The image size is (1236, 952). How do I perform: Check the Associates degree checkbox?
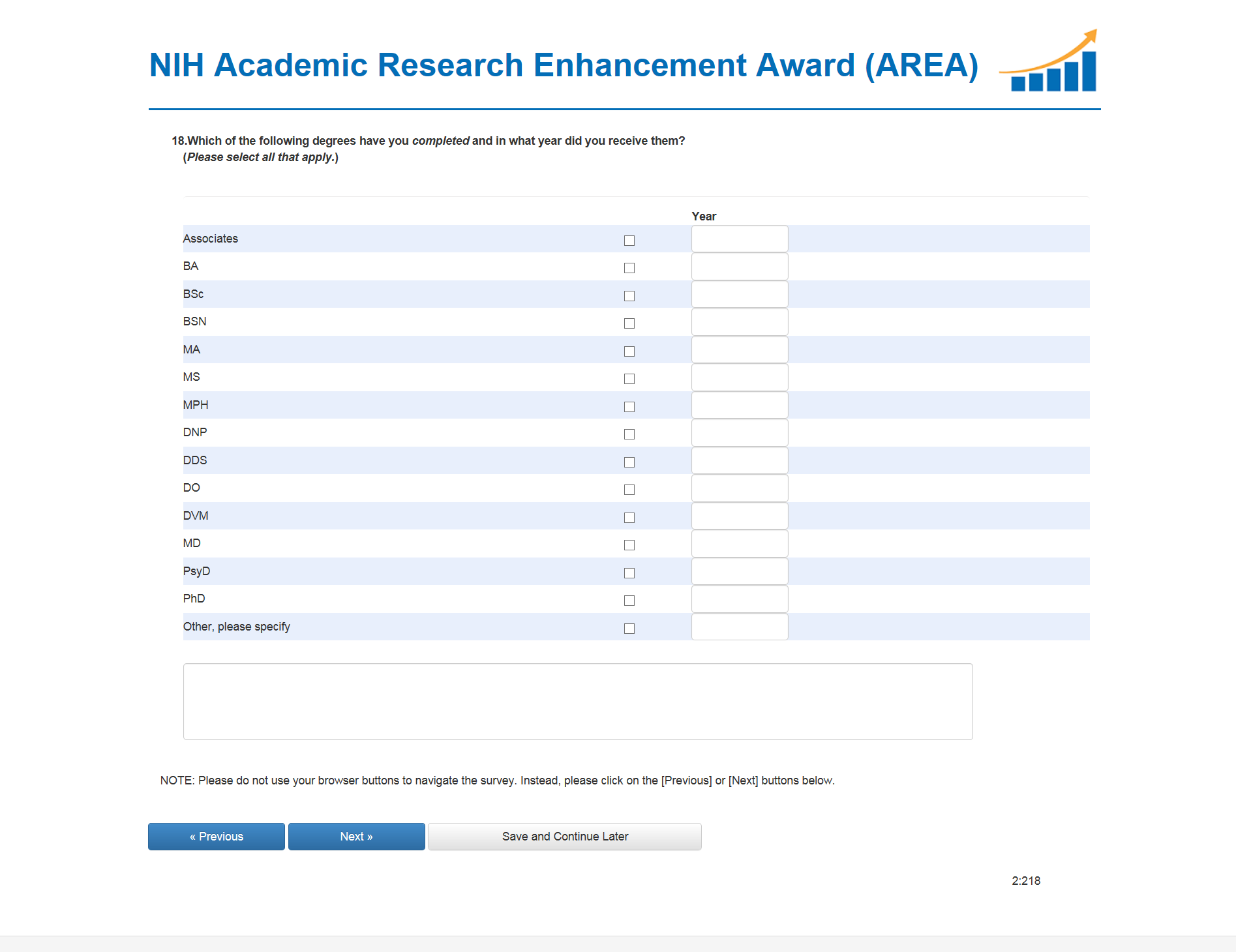(629, 241)
